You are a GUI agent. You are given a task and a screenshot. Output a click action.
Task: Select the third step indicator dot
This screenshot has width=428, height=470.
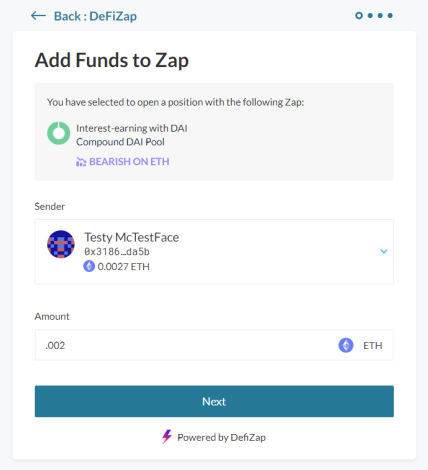pyautogui.click(x=380, y=15)
